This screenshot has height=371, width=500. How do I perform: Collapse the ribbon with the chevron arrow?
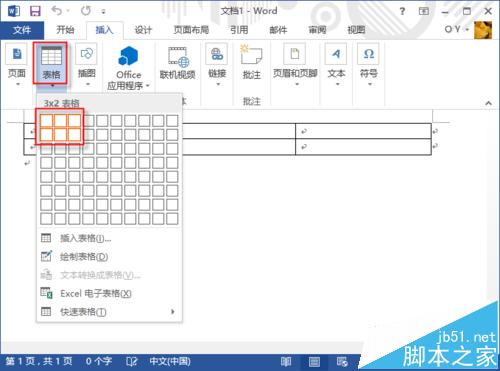coord(488,103)
